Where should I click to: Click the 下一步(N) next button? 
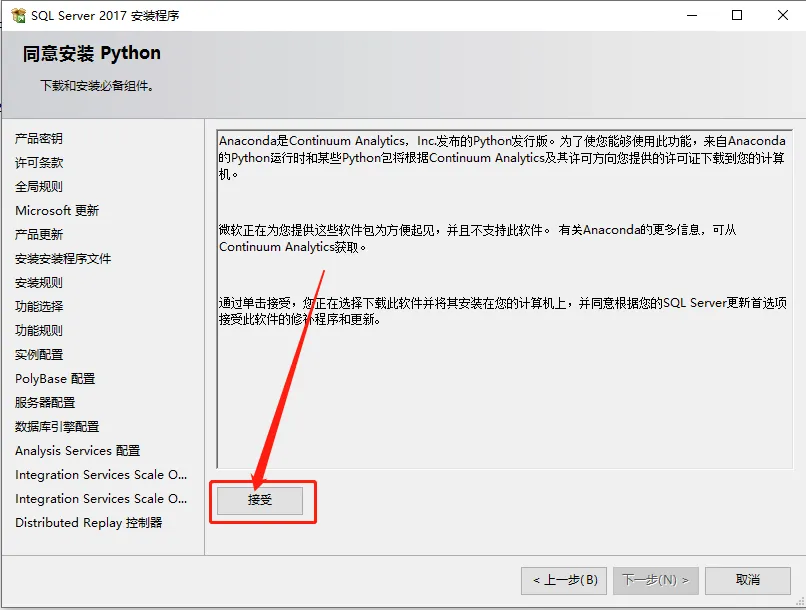(655, 581)
